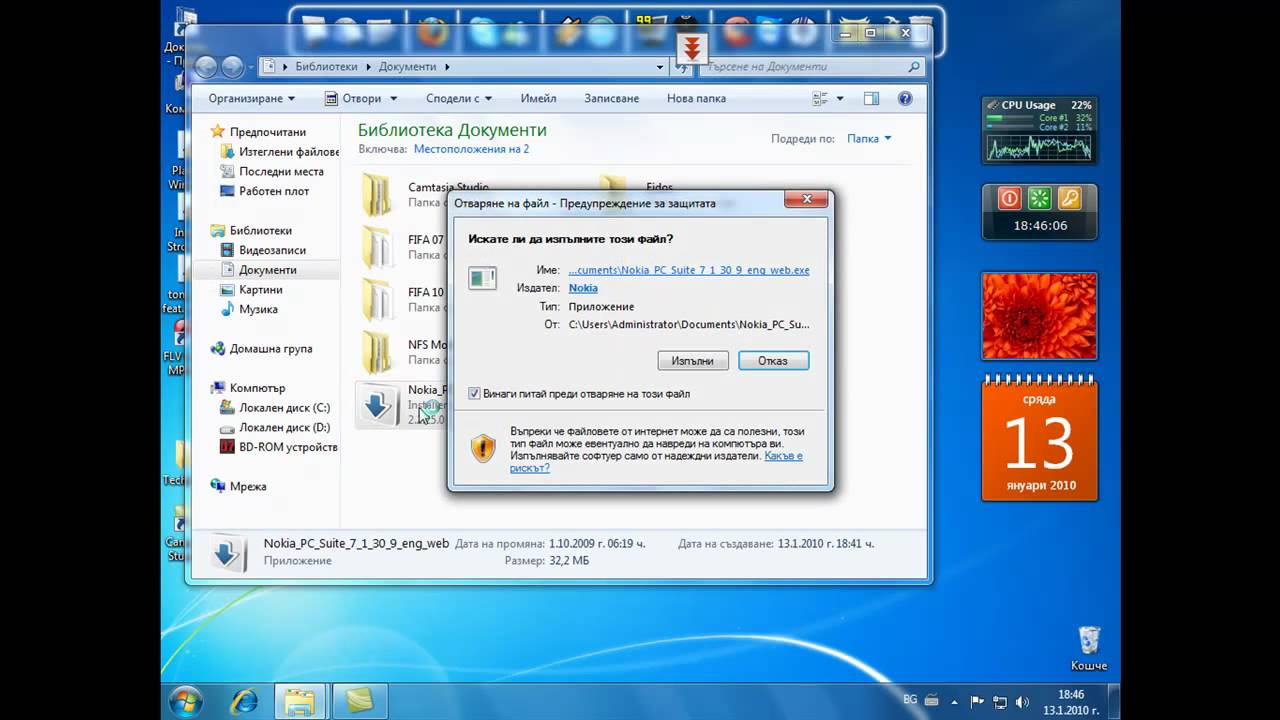Screen dimensions: 1280x720
Task: Toggle the preview pane icon
Action: point(871,99)
